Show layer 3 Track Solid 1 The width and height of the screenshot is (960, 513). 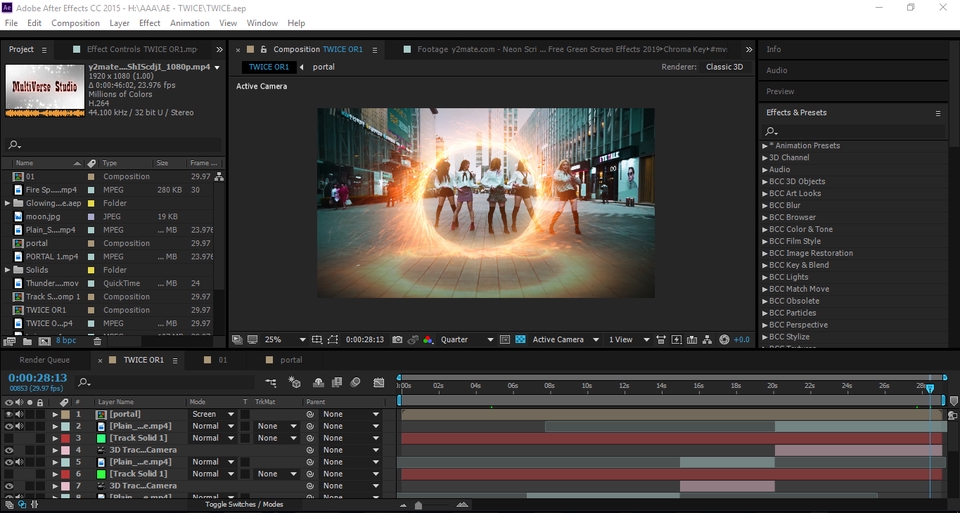pos(9,438)
